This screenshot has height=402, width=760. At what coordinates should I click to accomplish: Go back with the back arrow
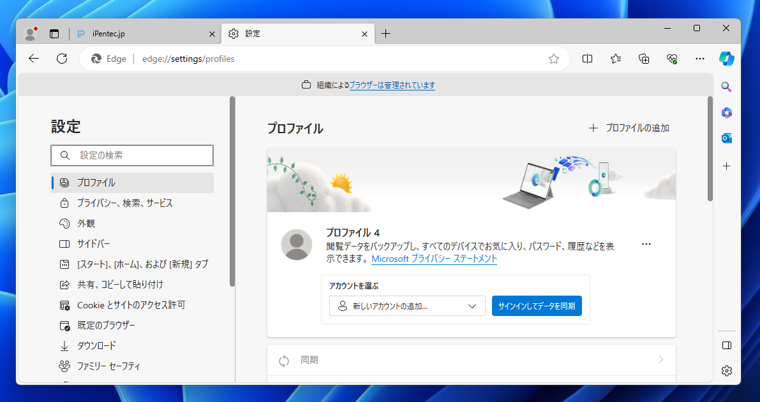tap(33, 59)
